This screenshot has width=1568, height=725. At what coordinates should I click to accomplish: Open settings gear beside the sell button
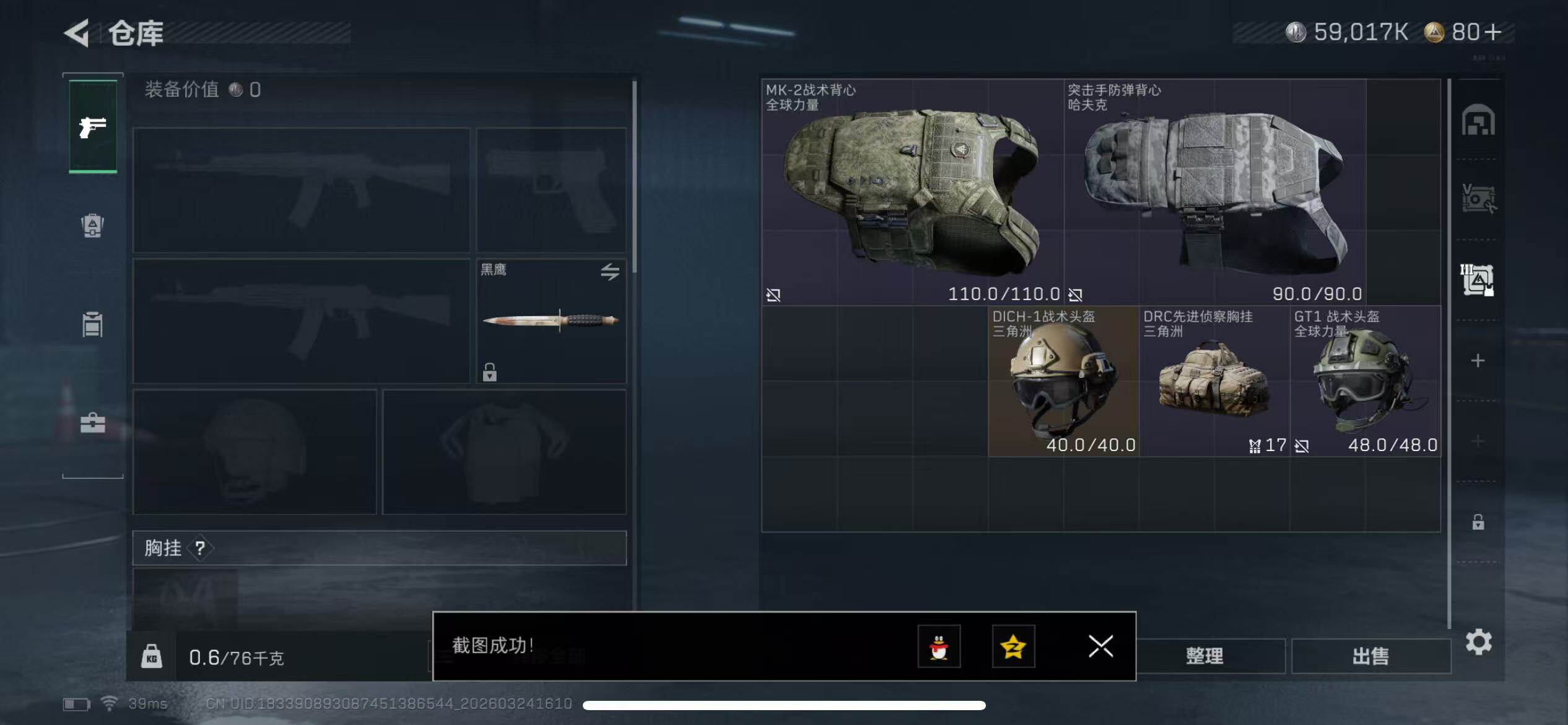(x=1479, y=642)
